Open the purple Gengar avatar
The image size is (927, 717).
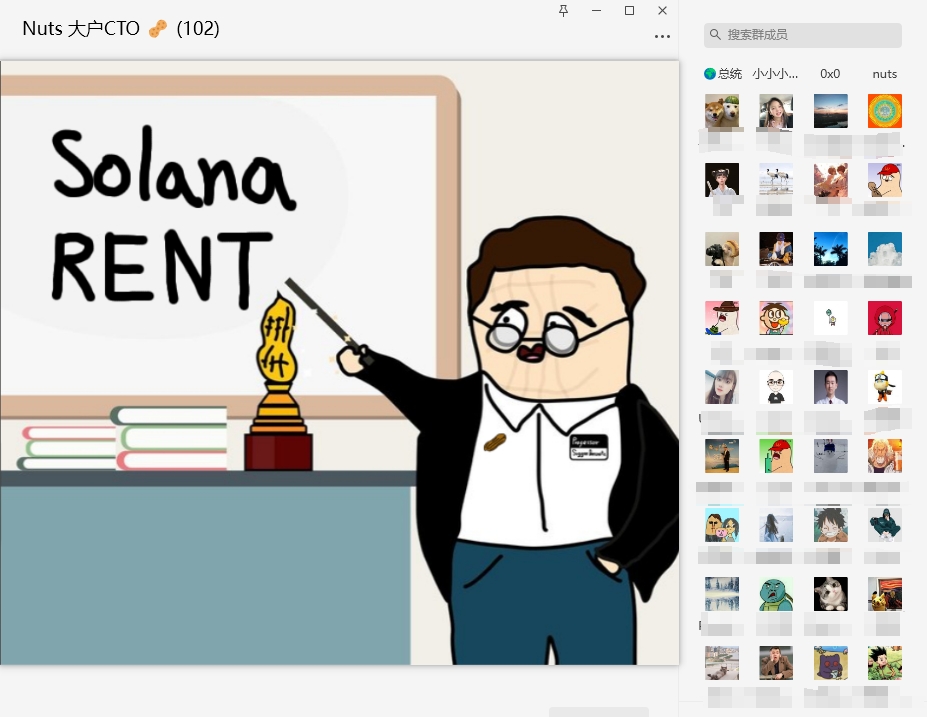click(831, 663)
